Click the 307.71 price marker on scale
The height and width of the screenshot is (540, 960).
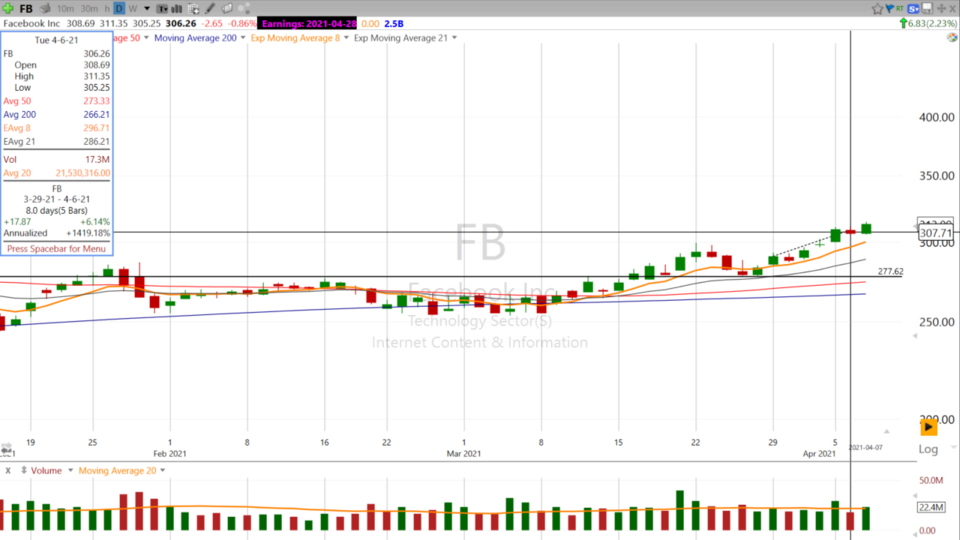click(x=936, y=233)
